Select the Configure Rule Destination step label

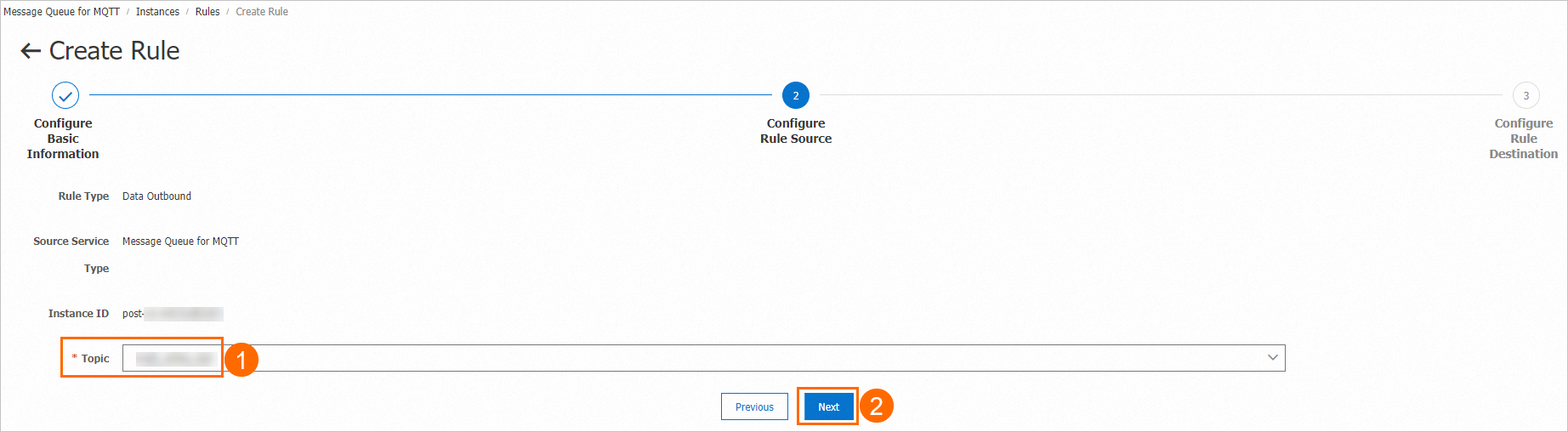click(1524, 139)
